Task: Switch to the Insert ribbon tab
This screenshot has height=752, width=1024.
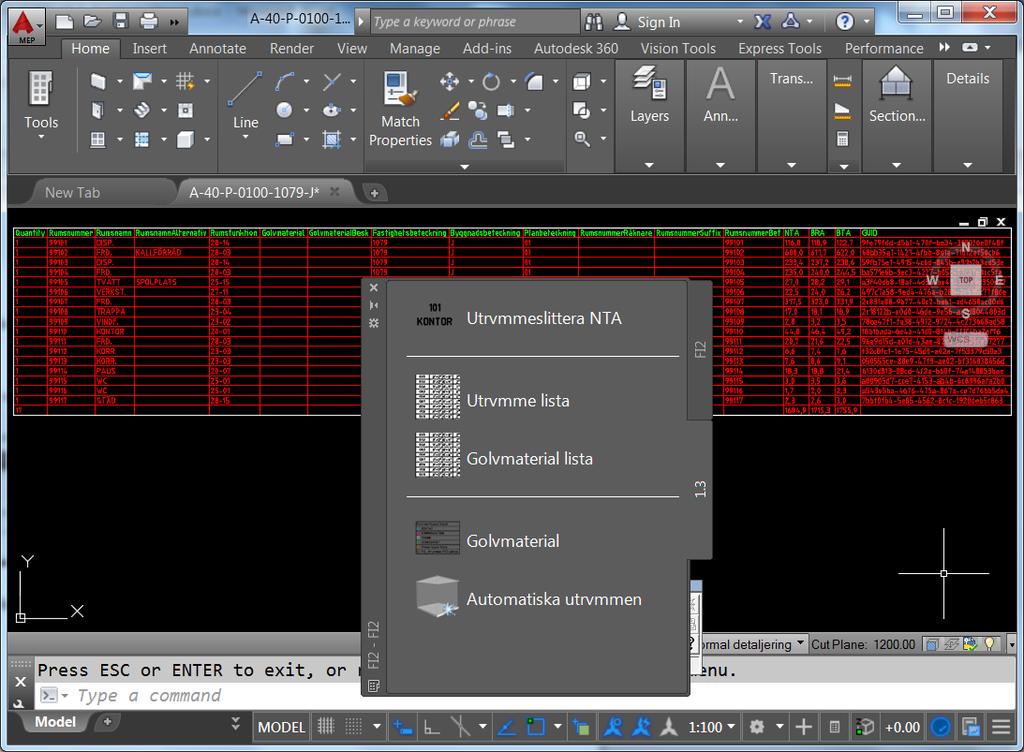Action: (150, 48)
